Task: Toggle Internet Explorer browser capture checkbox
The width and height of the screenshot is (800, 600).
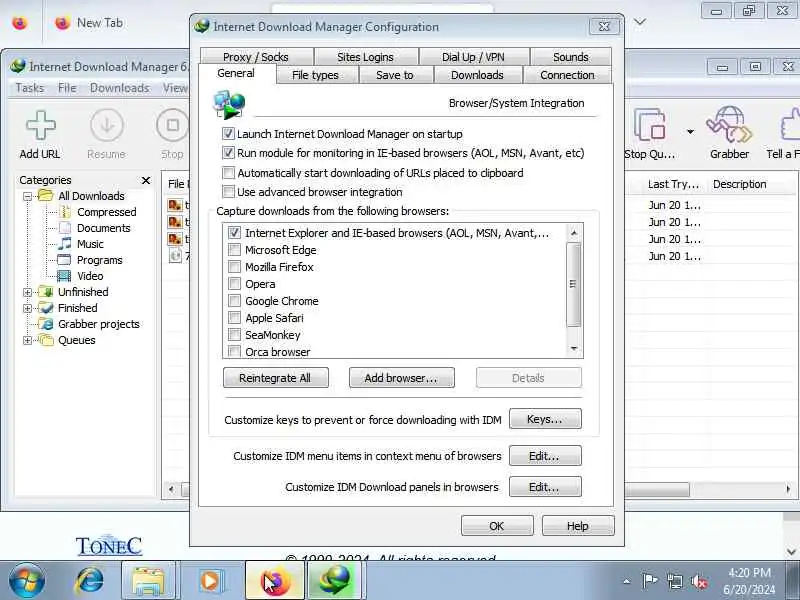Action: pyautogui.click(x=234, y=233)
